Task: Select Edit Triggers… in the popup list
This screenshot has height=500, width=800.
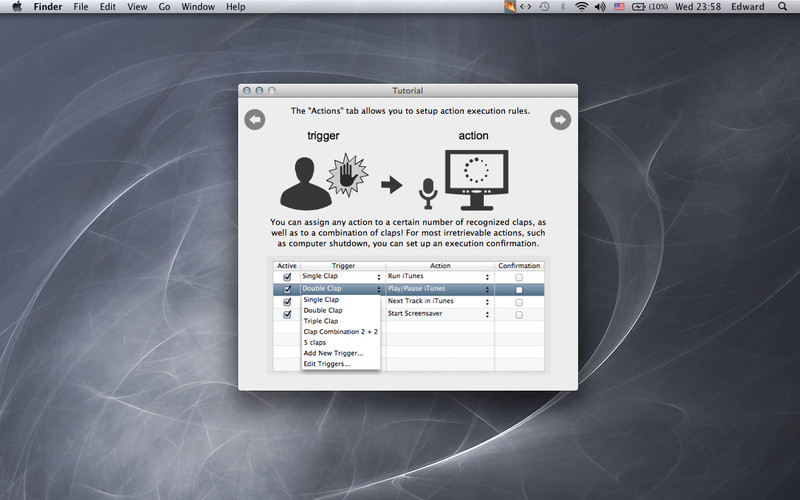Action: pyautogui.click(x=326, y=363)
